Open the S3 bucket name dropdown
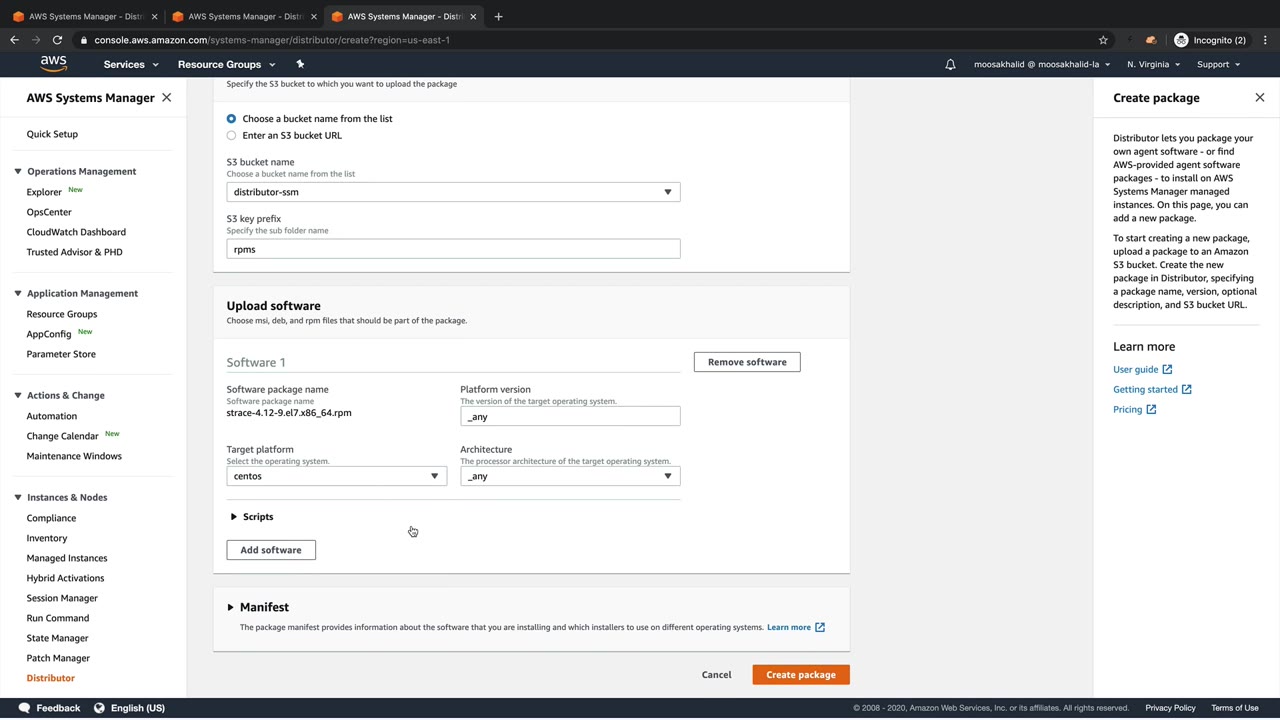Screen dimensions: 1280x720 [453, 192]
